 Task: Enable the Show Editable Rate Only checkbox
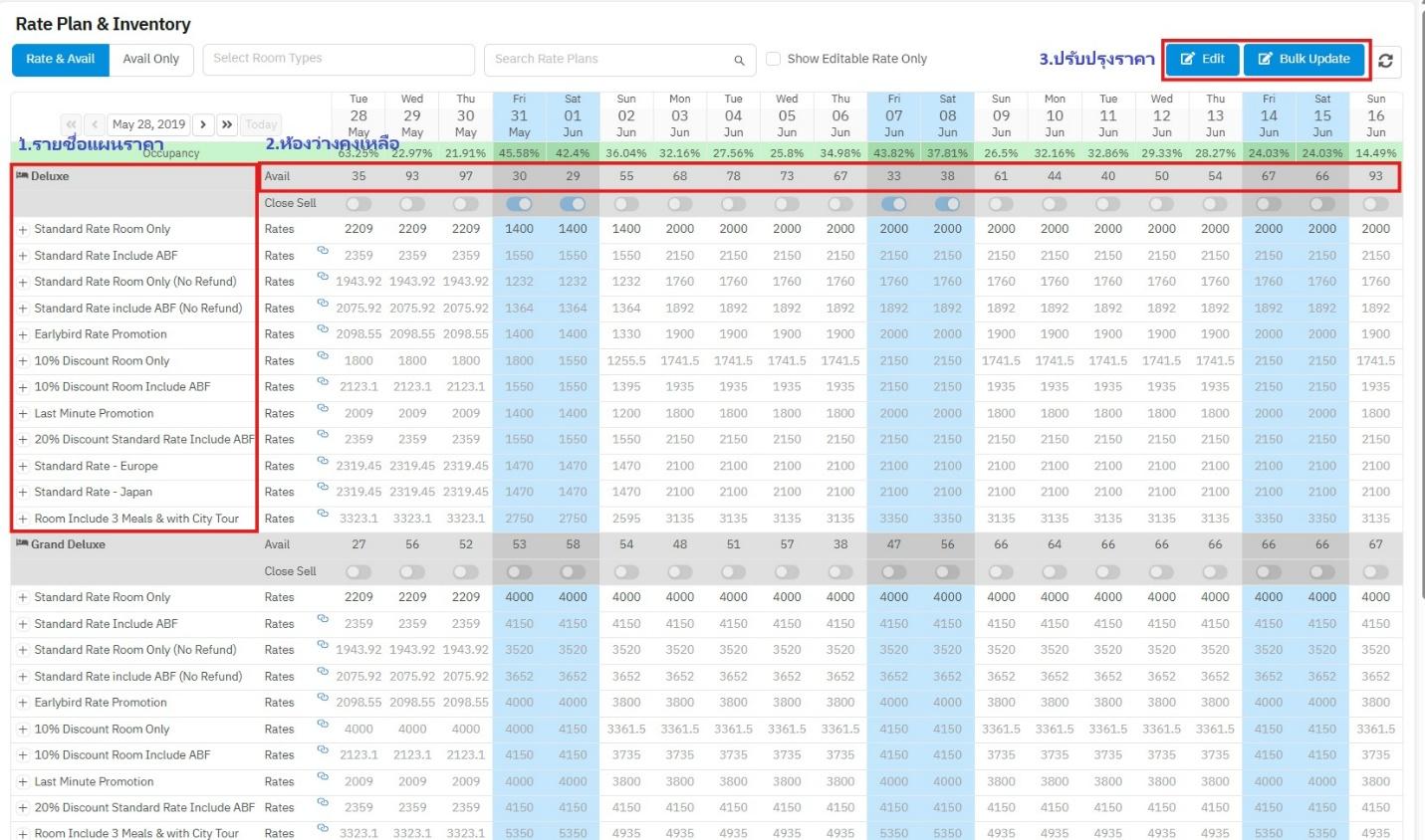click(773, 59)
